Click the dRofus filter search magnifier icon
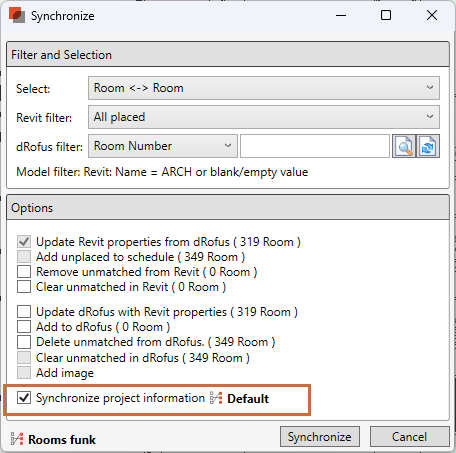 pyautogui.click(x=404, y=146)
